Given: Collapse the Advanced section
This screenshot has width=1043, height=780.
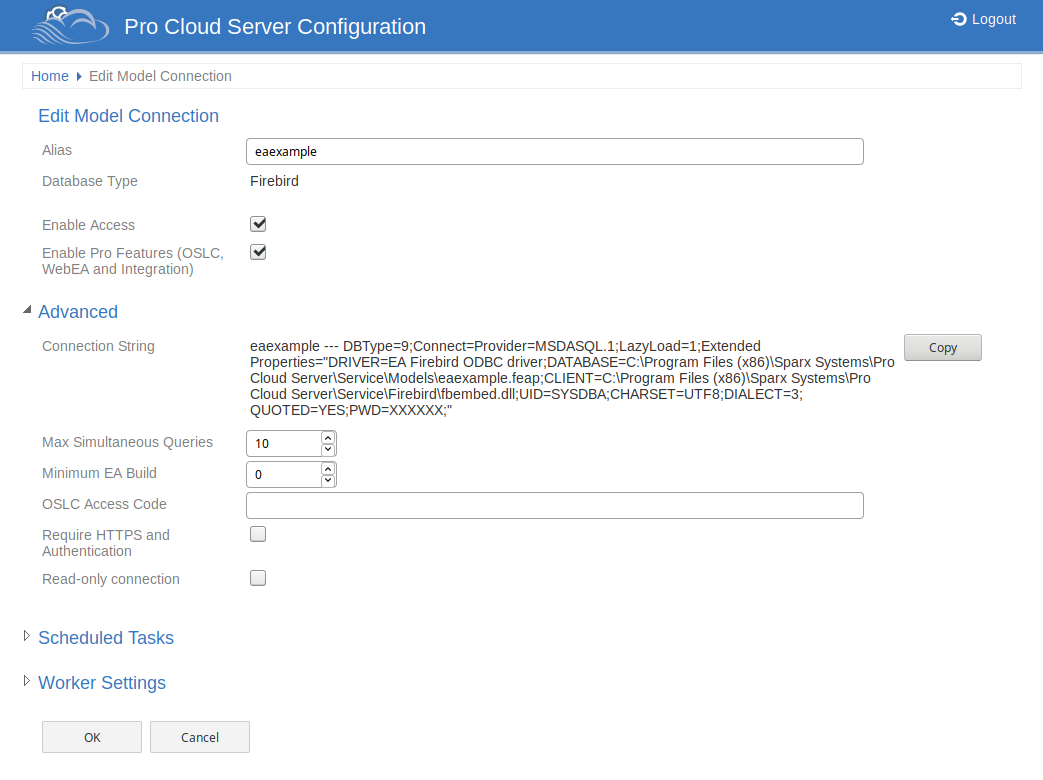Looking at the screenshot, I should click(x=77, y=312).
